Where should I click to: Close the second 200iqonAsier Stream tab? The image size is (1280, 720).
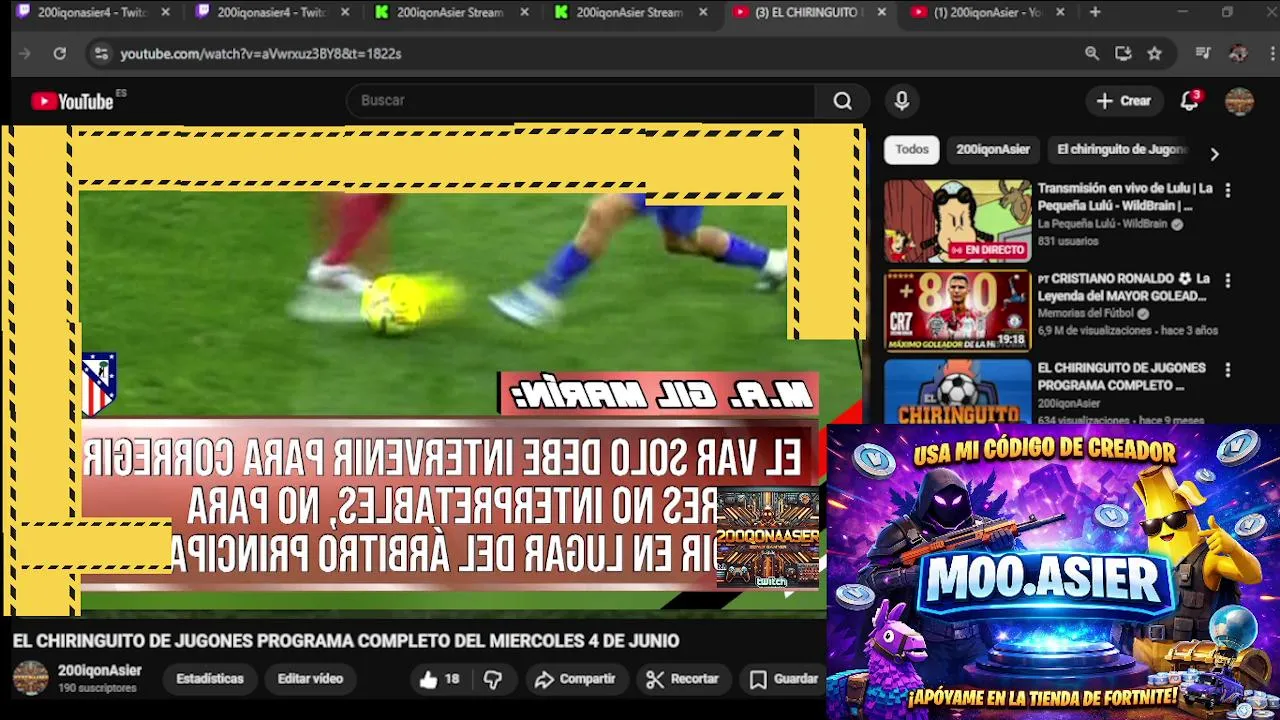pyautogui.click(x=702, y=13)
